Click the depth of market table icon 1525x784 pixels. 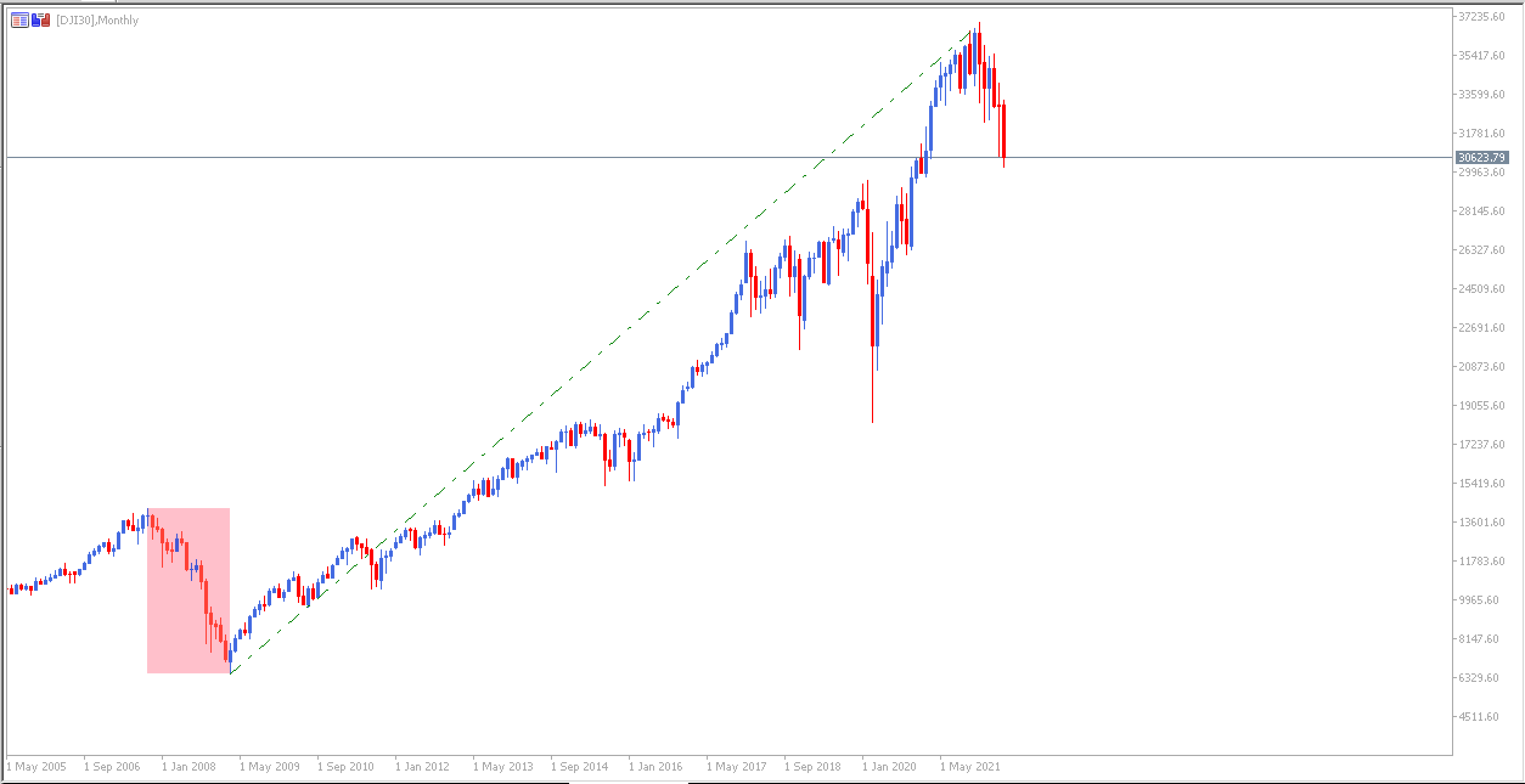click(19, 21)
